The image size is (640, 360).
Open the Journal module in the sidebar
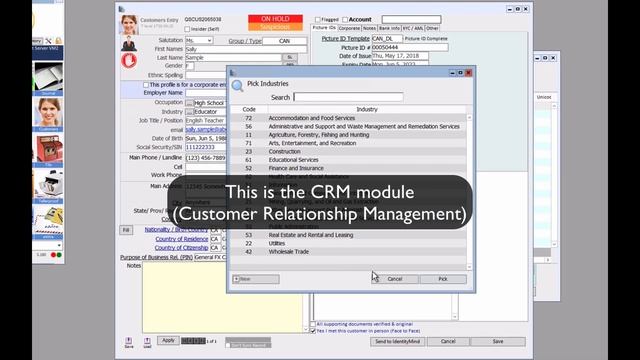(48, 79)
